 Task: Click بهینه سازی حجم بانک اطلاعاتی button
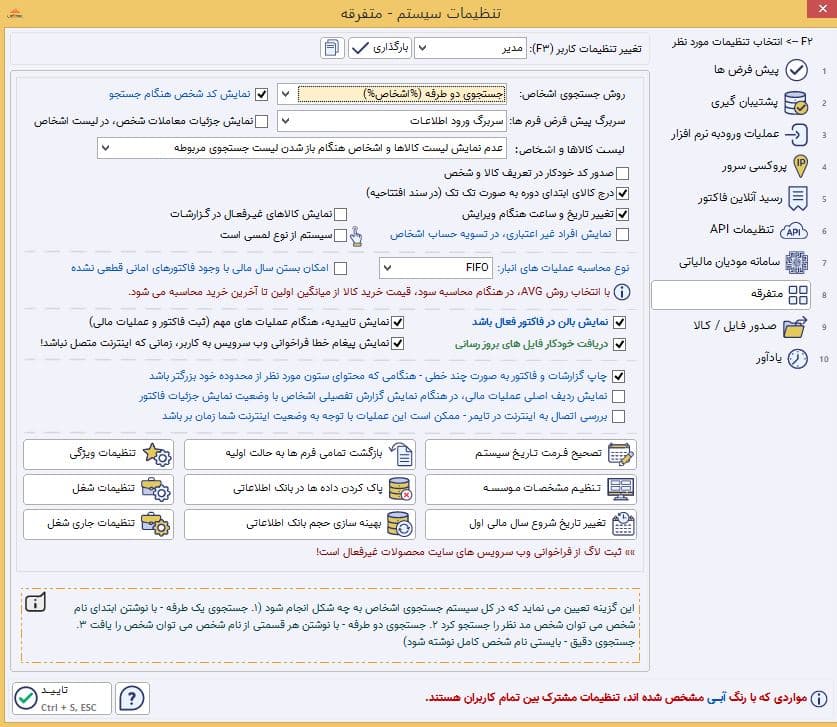300,524
